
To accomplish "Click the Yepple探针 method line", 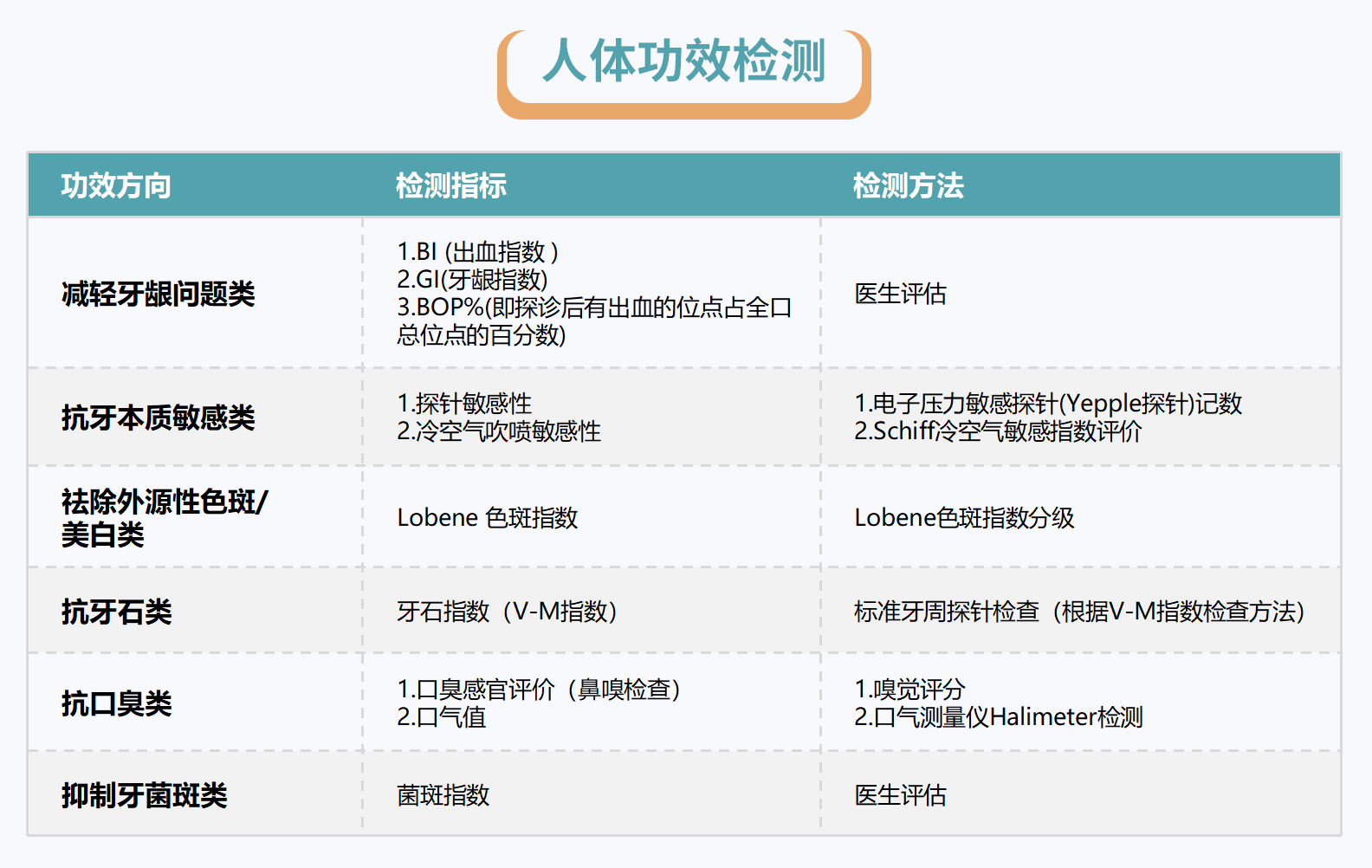I will click(x=1048, y=404).
